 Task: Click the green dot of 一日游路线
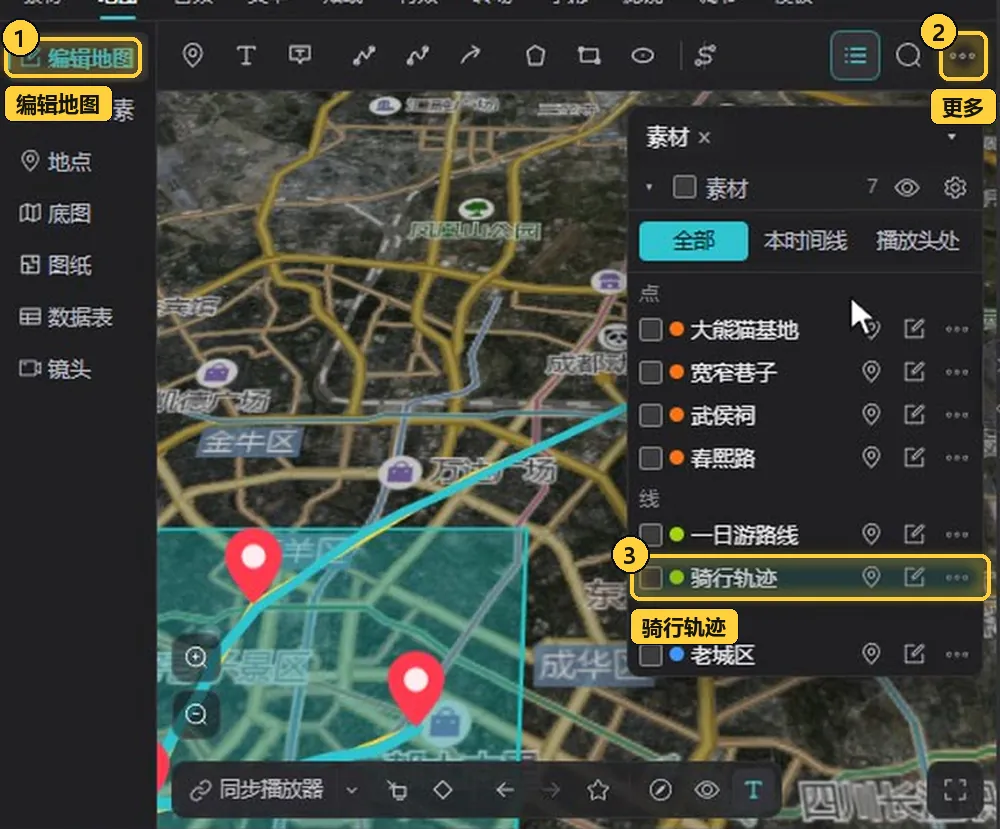tap(677, 534)
